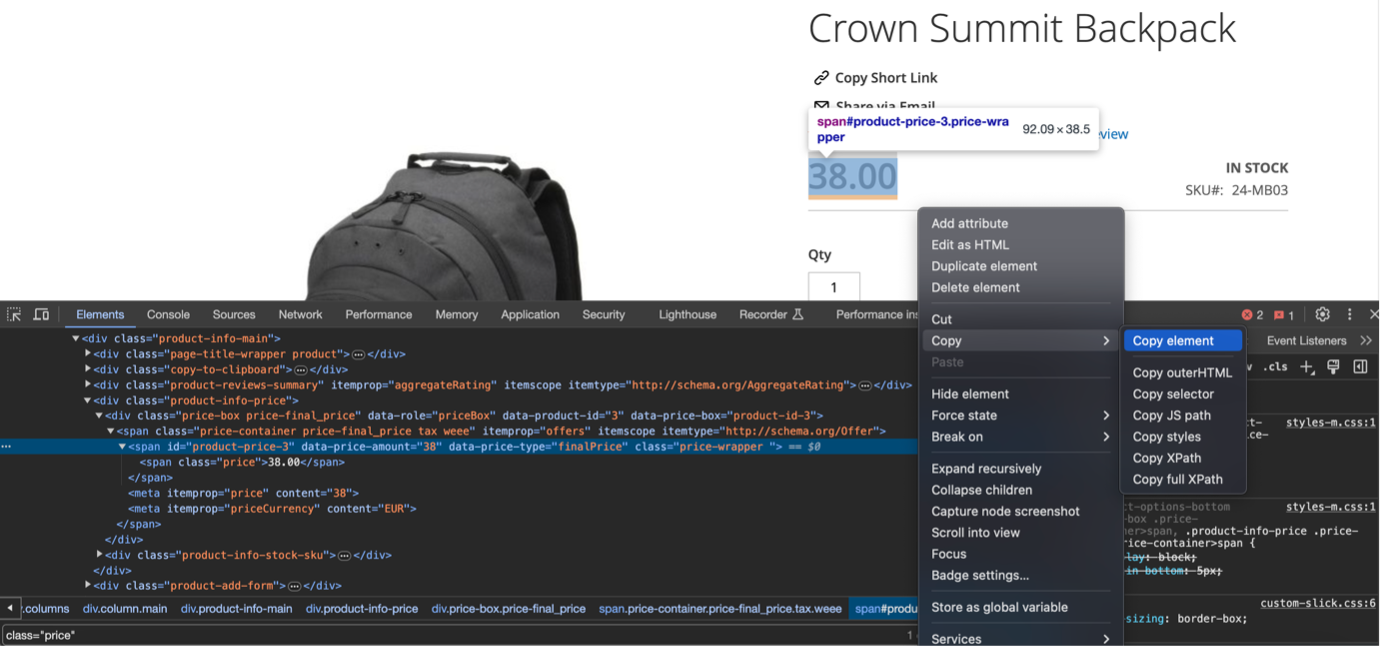Expand the product-reviews-summary div node
This screenshot has height=650, width=1384.
(88, 385)
